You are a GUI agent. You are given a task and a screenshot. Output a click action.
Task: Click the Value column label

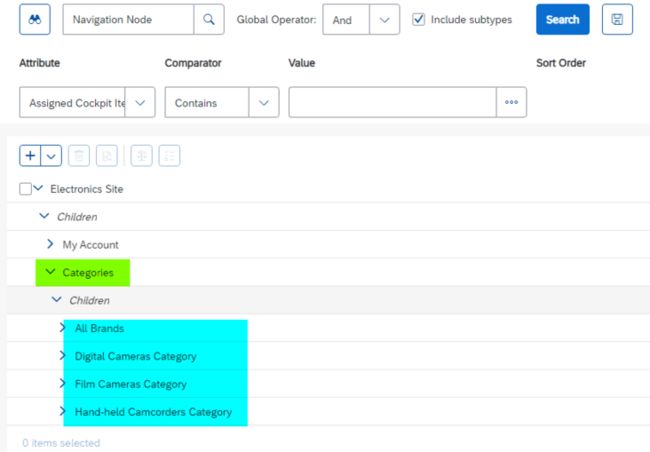302,63
